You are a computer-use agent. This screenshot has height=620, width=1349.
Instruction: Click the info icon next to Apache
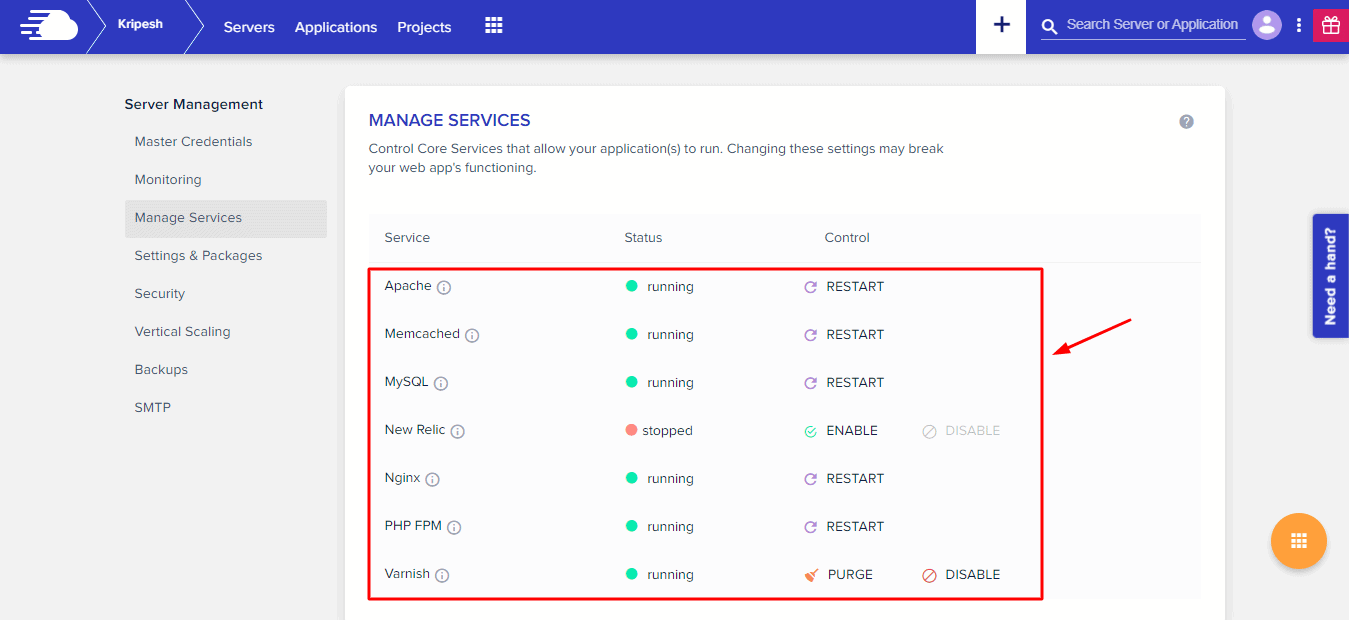444,288
